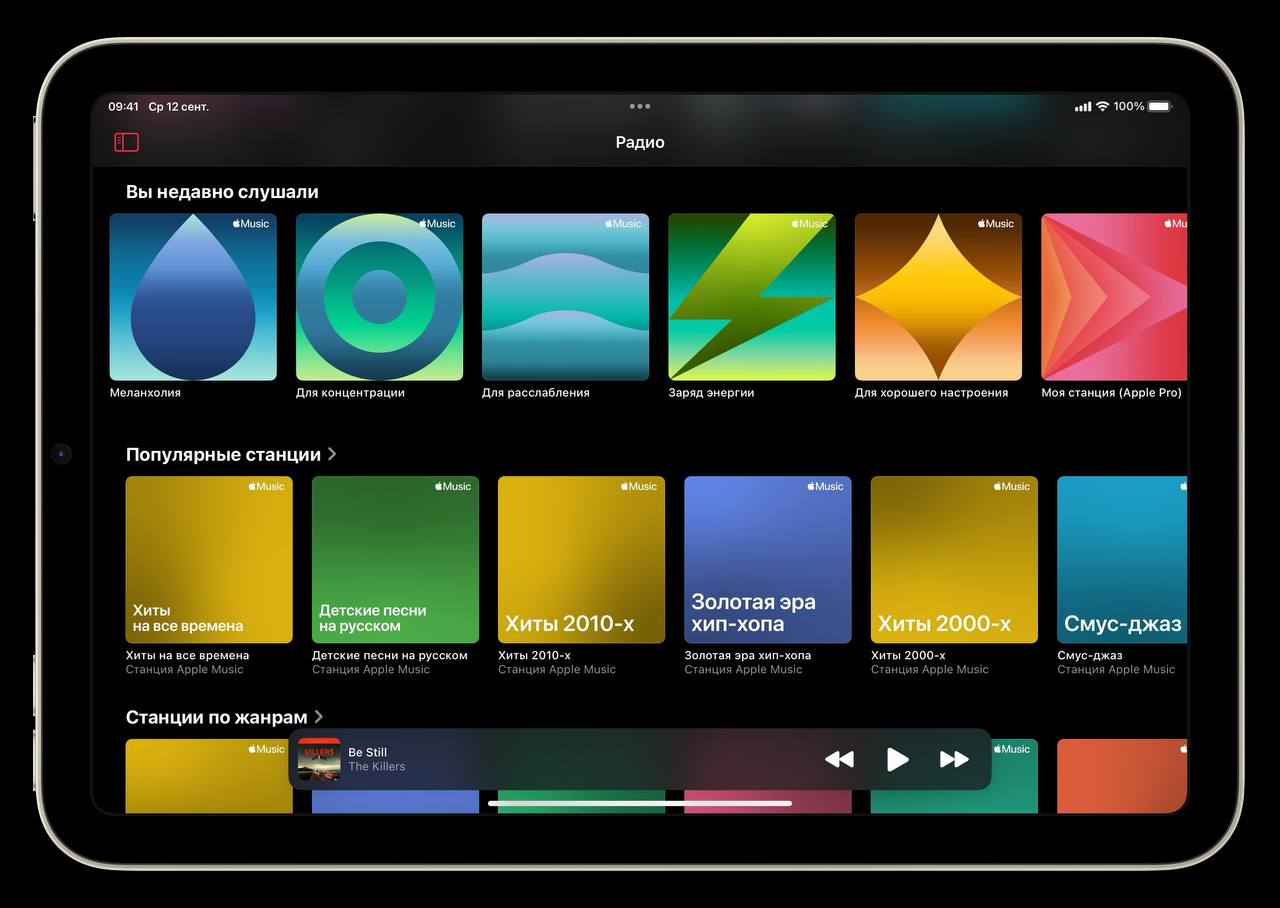Open the three-dot multitasking menu

click(x=640, y=106)
